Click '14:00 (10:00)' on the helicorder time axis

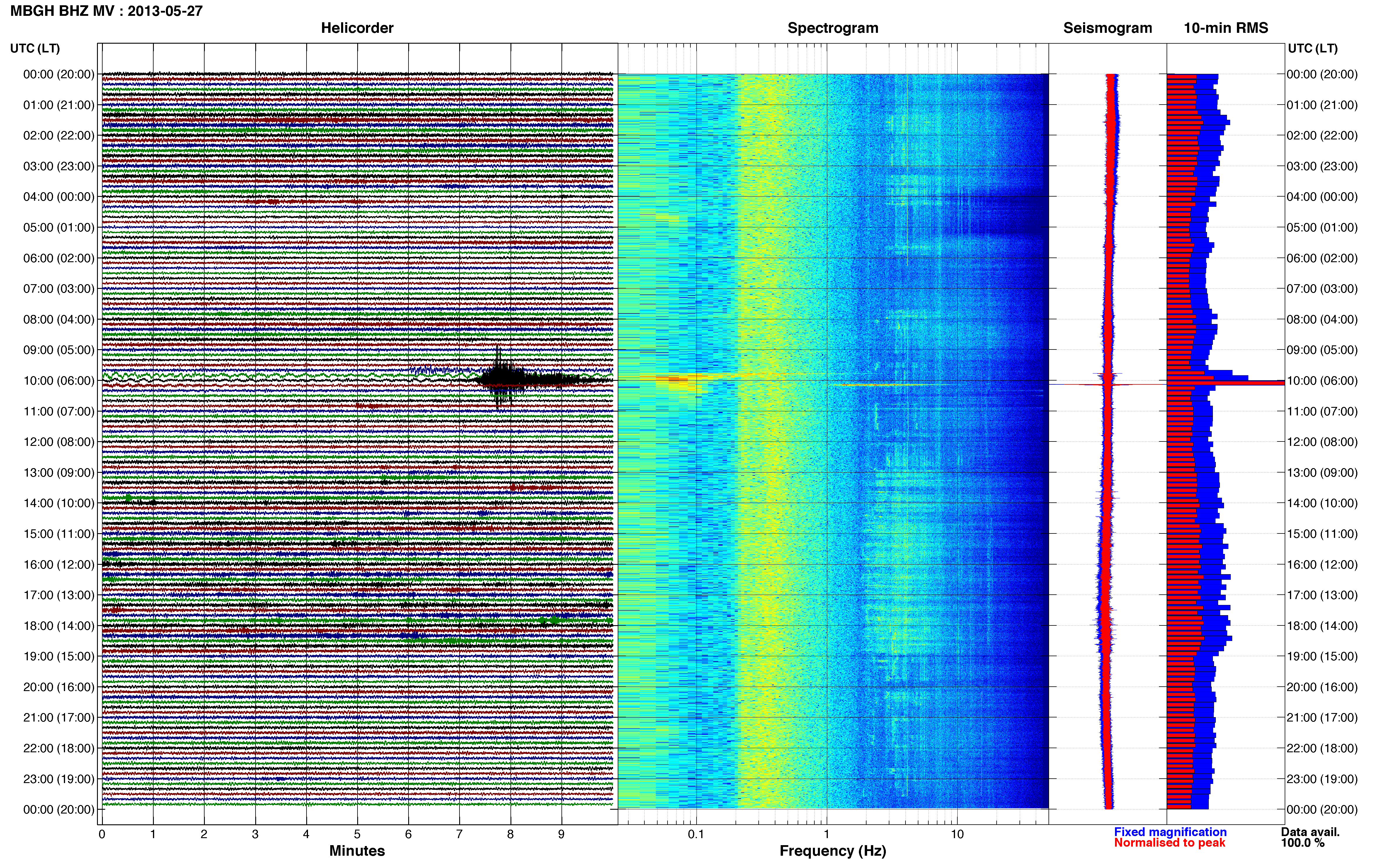(x=59, y=503)
